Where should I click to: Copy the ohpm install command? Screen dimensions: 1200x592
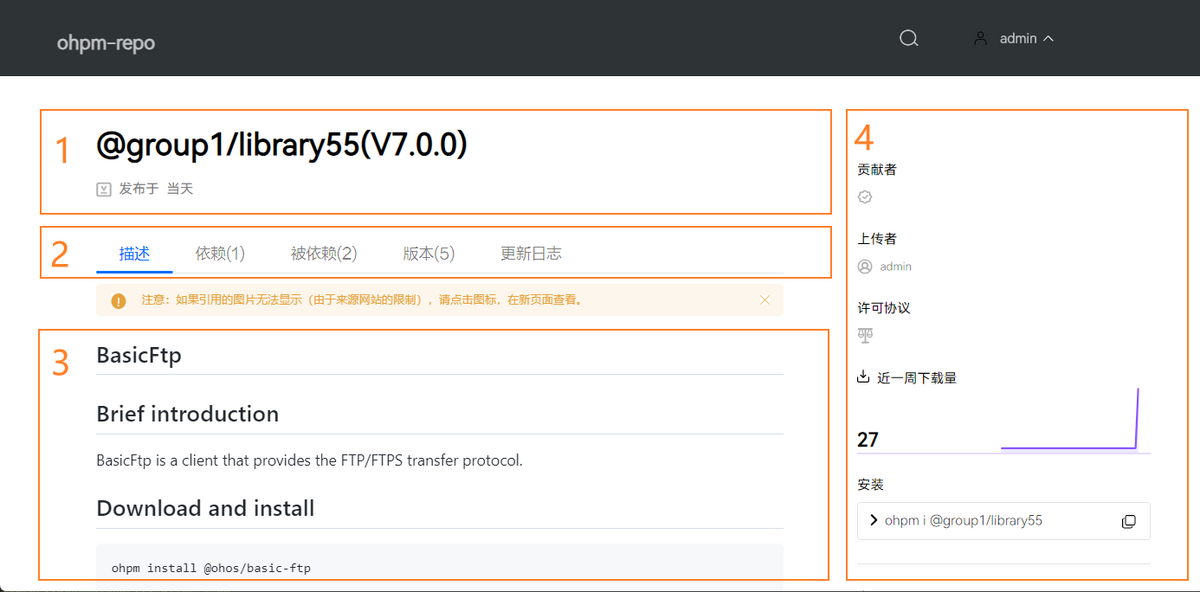[1128, 522]
